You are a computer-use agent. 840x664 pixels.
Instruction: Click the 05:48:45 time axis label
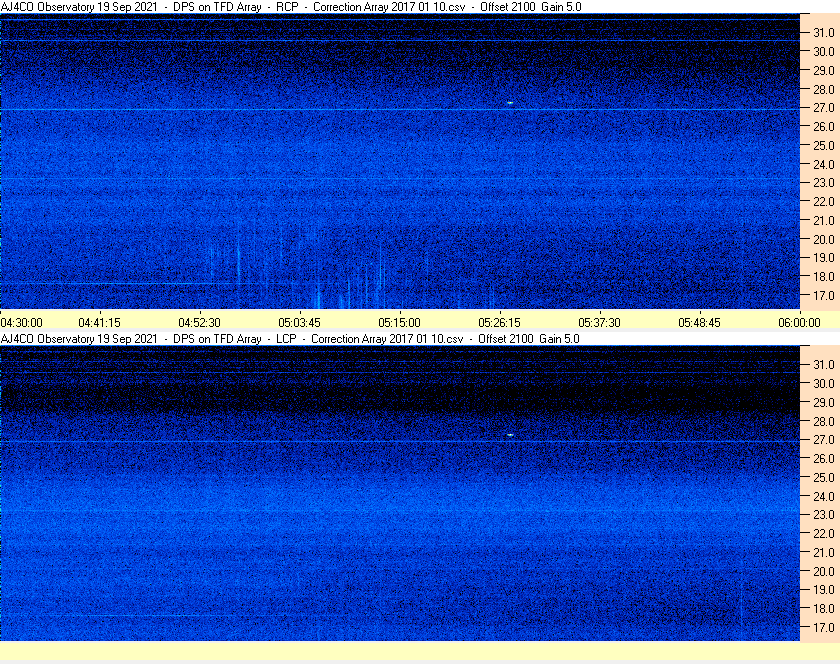tap(700, 323)
